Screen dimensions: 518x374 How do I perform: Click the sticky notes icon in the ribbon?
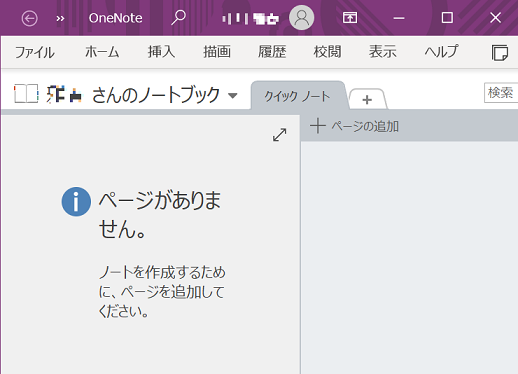click(x=500, y=53)
